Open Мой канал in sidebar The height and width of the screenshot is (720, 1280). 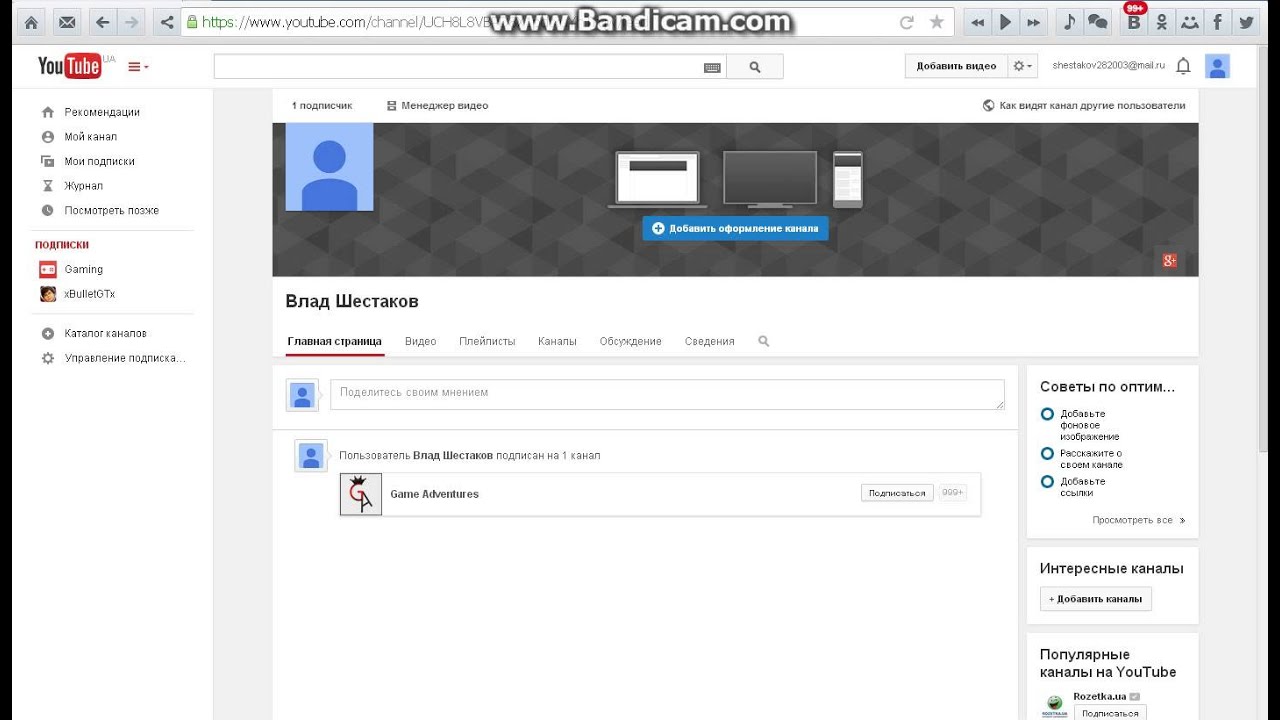[x=91, y=137]
